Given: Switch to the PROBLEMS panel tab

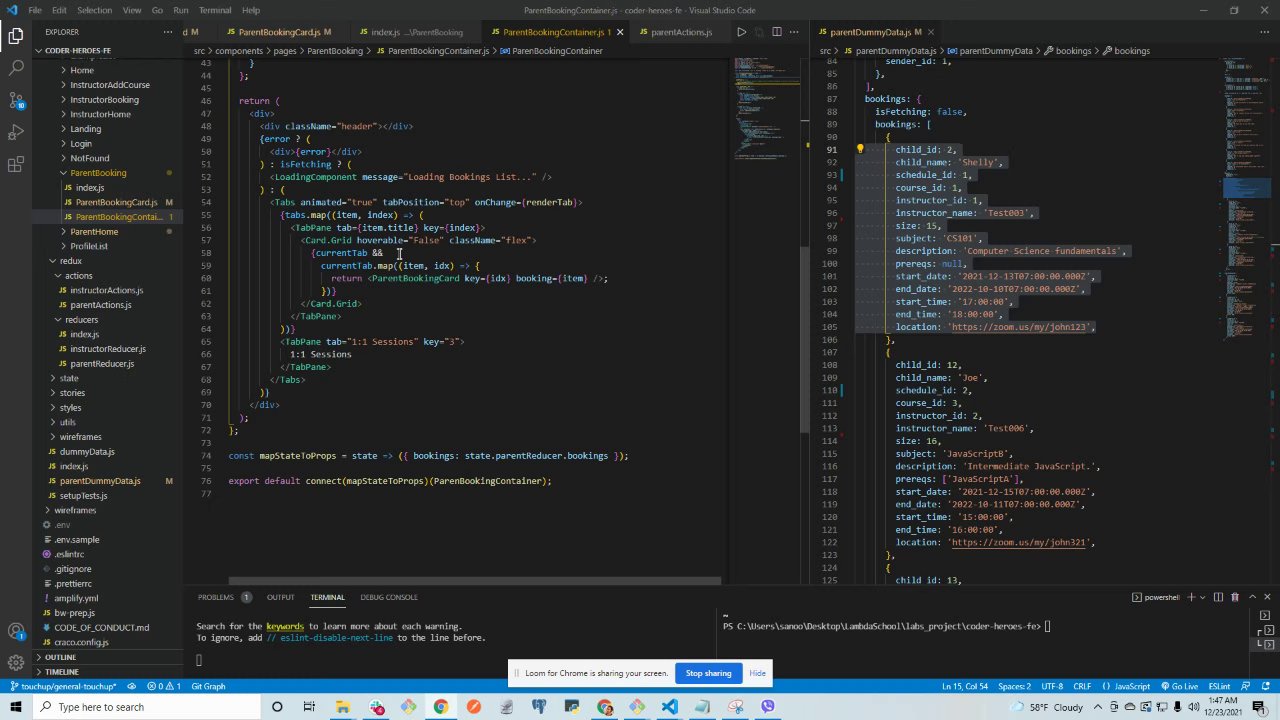Looking at the screenshot, I should click(x=215, y=597).
